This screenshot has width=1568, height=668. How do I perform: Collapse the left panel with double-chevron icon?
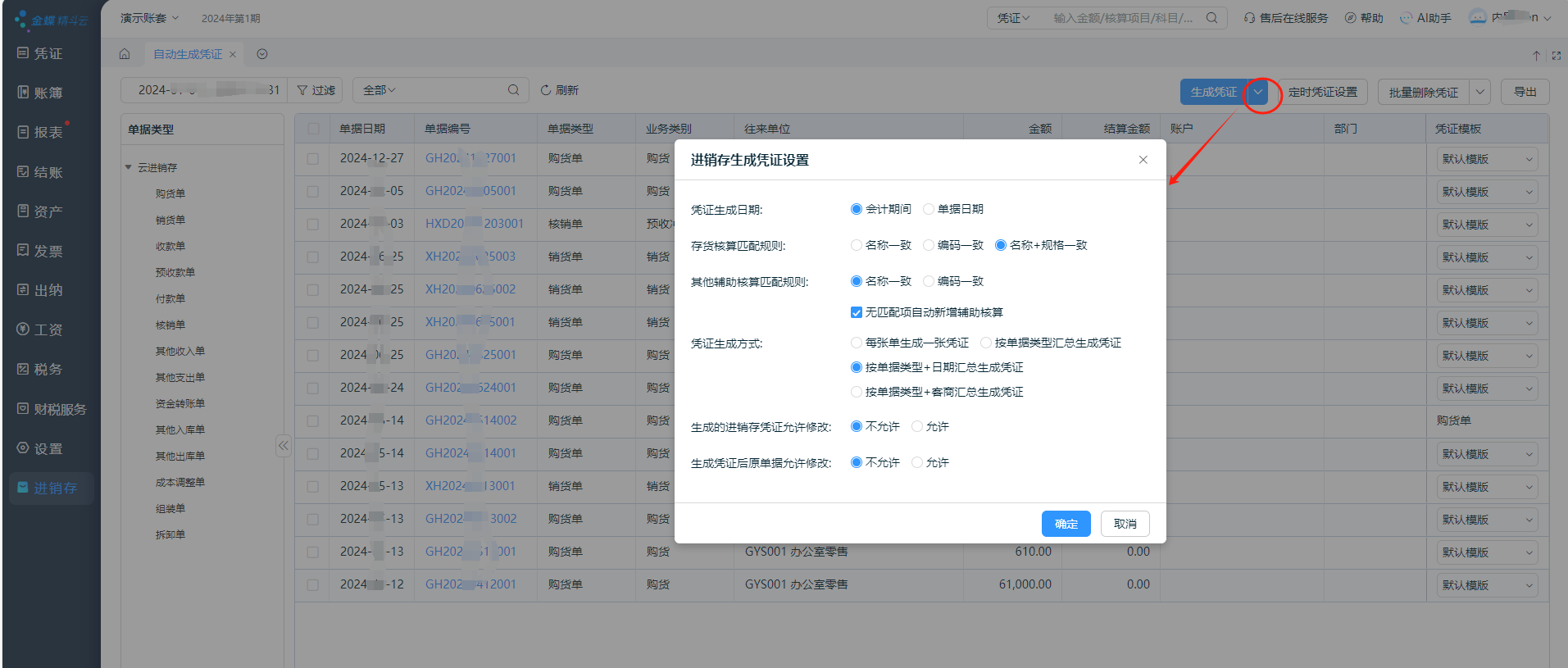(x=283, y=446)
